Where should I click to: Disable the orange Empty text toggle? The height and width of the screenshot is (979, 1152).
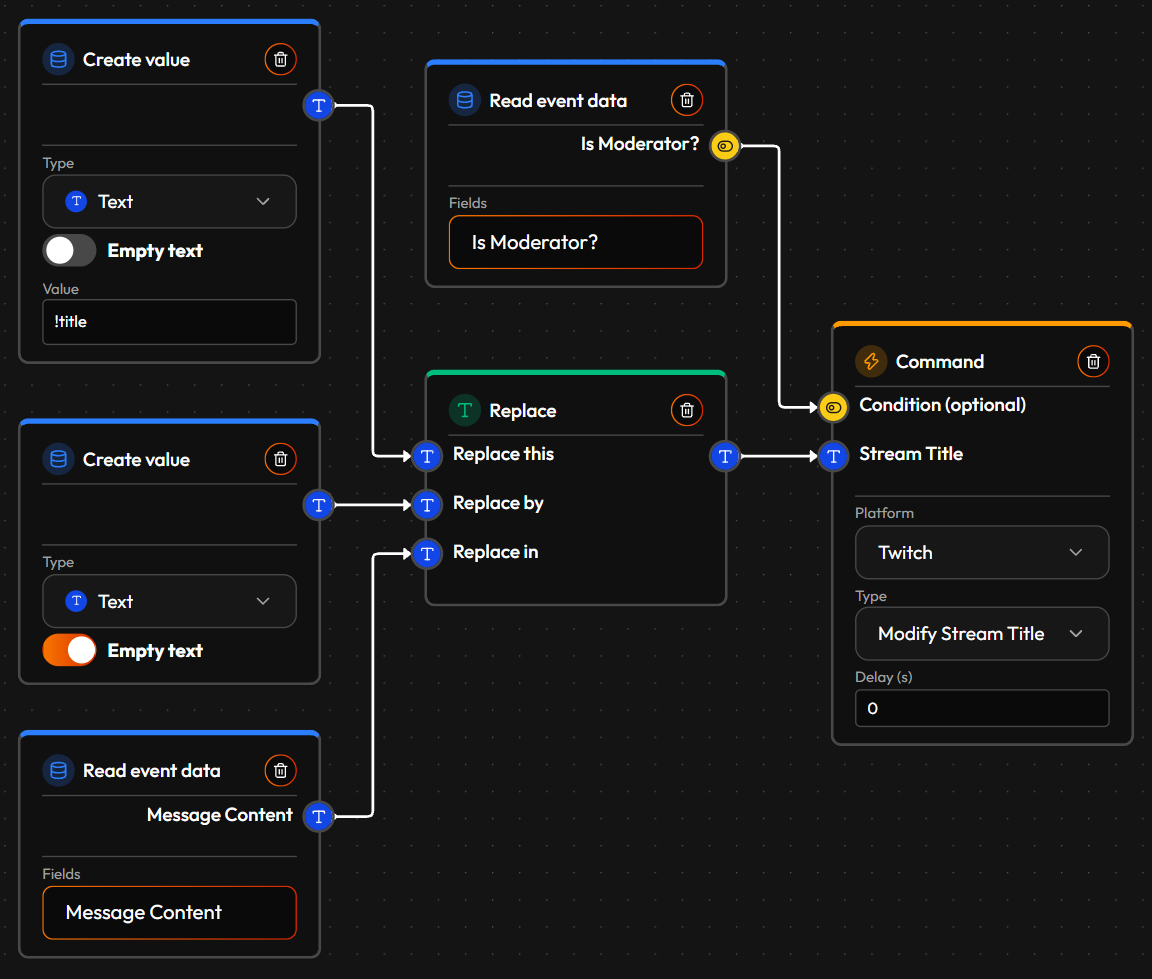coord(70,650)
